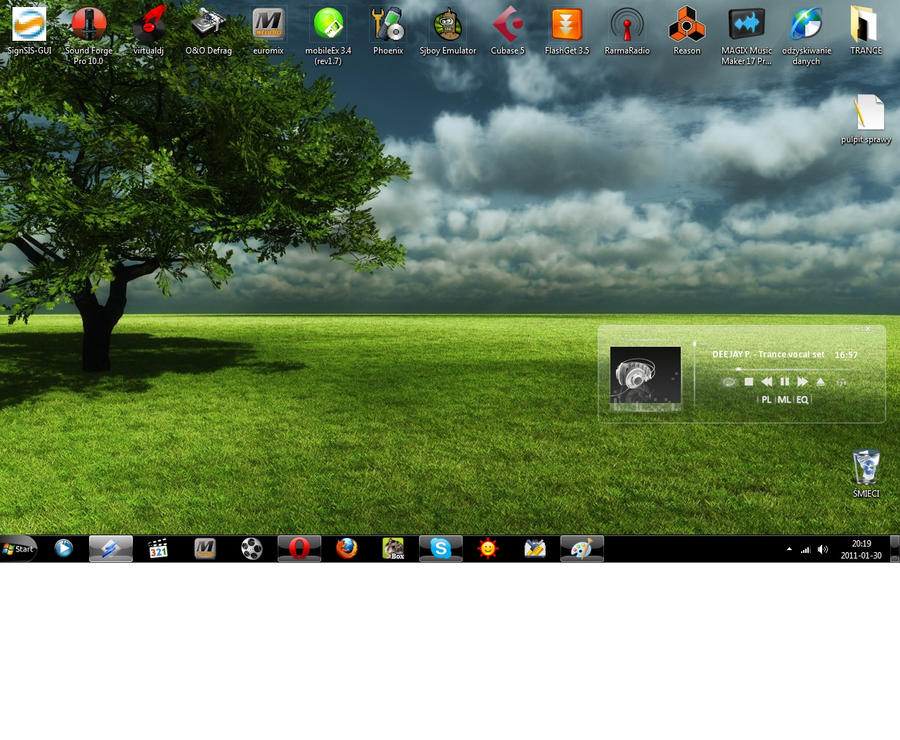Open FlashGet 3.5 shortcut

(567, 32)
